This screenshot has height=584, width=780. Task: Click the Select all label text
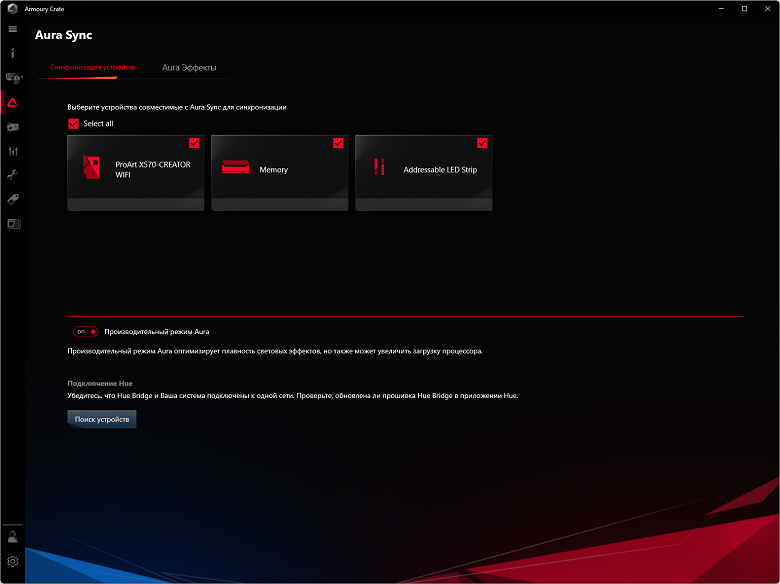coord(98,123)
